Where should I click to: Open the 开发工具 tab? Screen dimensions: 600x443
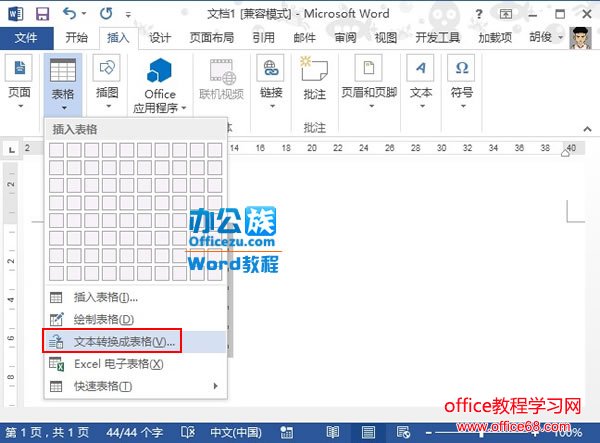(437, 37)
